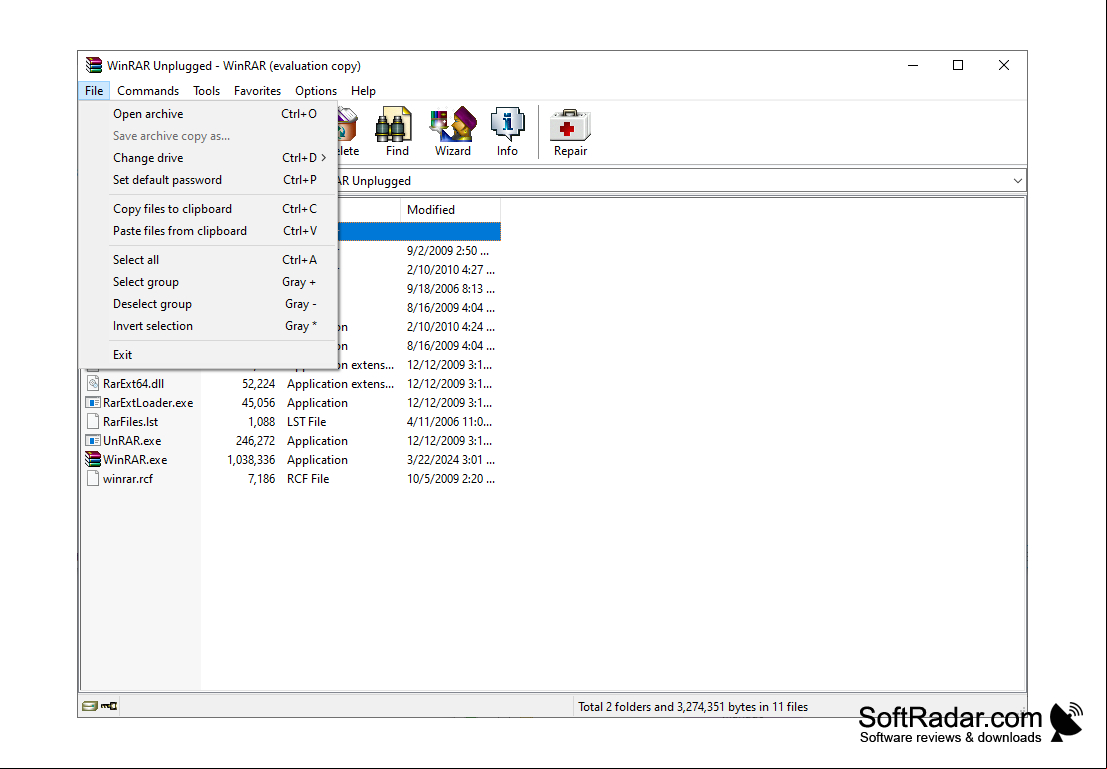Select the RarExt64.dll file icon
Image resolution: width=1107 pixels, height=769 pixels.
point(92,384)
